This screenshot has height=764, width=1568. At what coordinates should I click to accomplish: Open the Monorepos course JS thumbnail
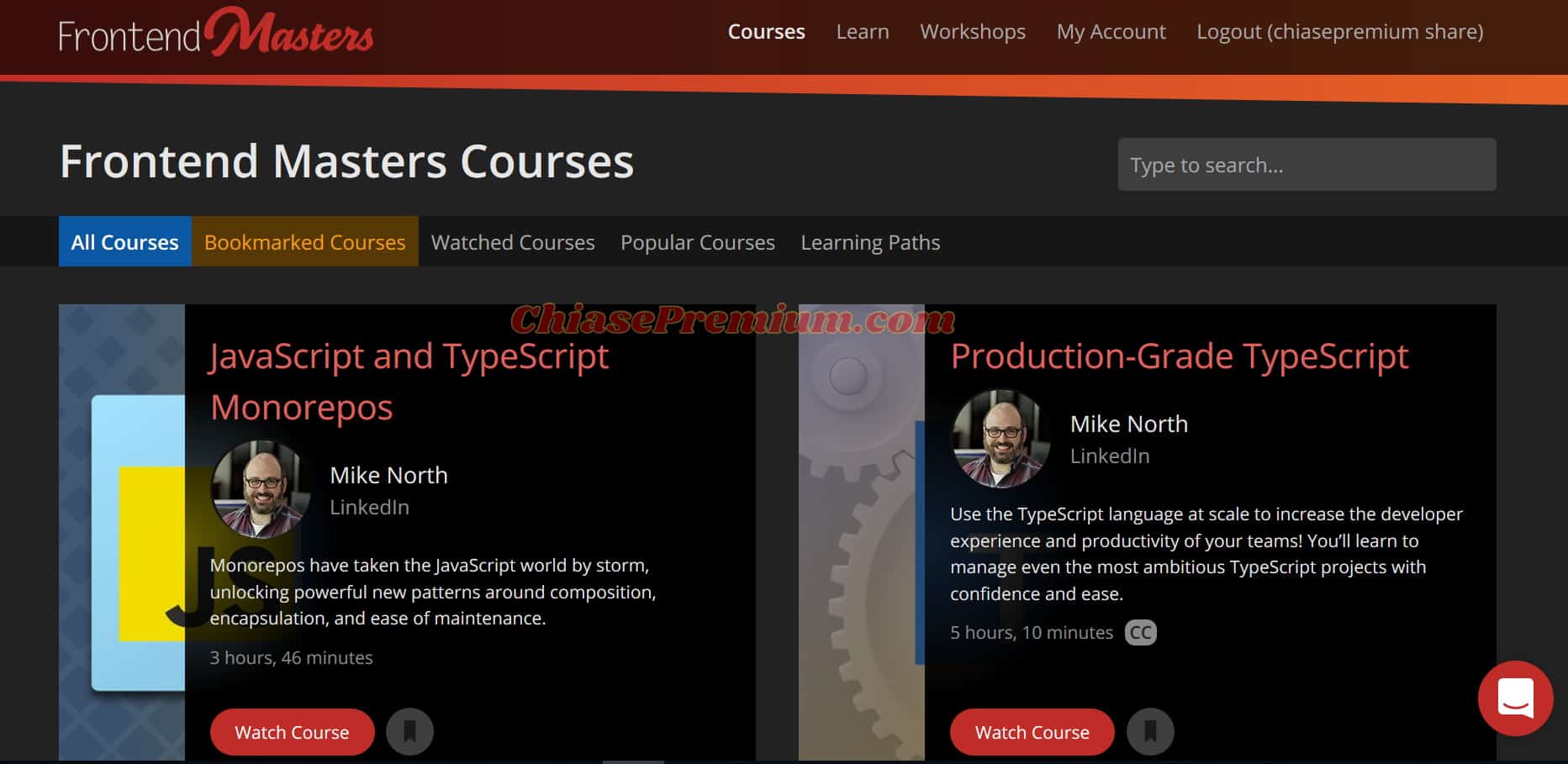(122, 532)
